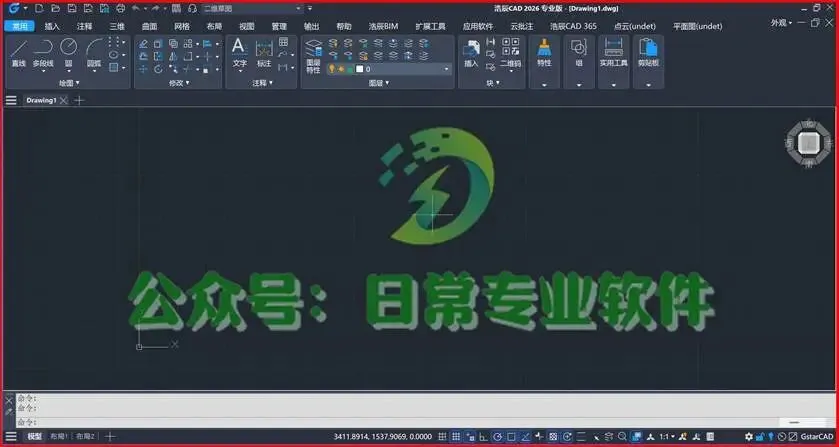Open the Appearance (外观) dropdown
The width and height of the screenshot is (839, 447).
coord(782,23)
